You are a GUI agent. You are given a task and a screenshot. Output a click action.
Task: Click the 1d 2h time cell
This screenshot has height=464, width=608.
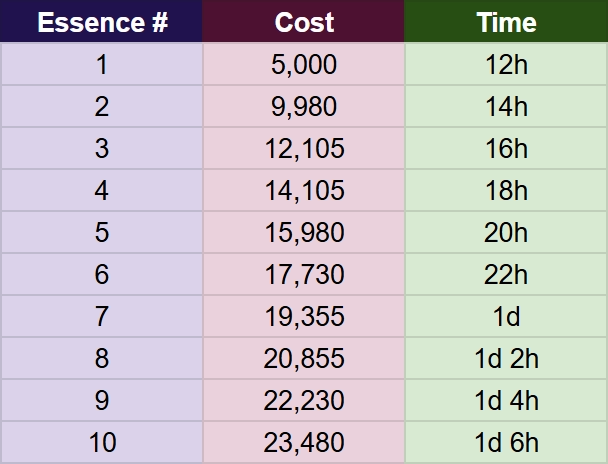point(506,358)
